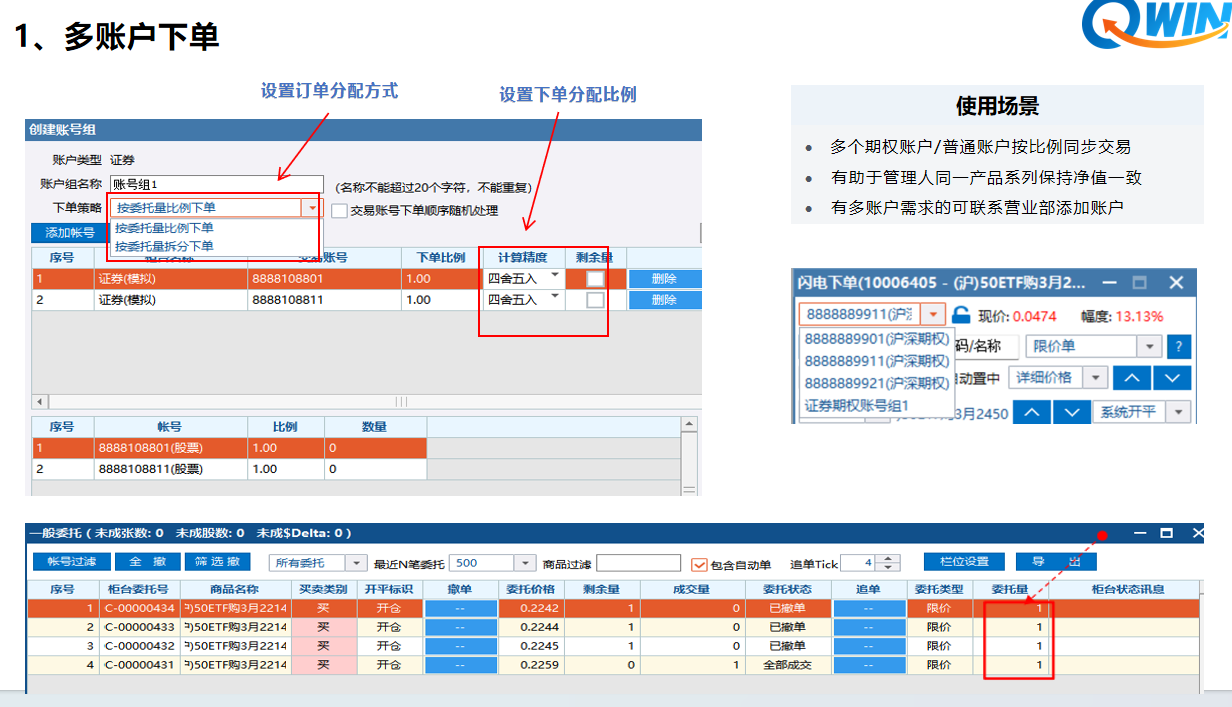Click the blue down chevron next to 详细价格
This screenshot has width=1232, height=707.
click(x=1170, y=379)
